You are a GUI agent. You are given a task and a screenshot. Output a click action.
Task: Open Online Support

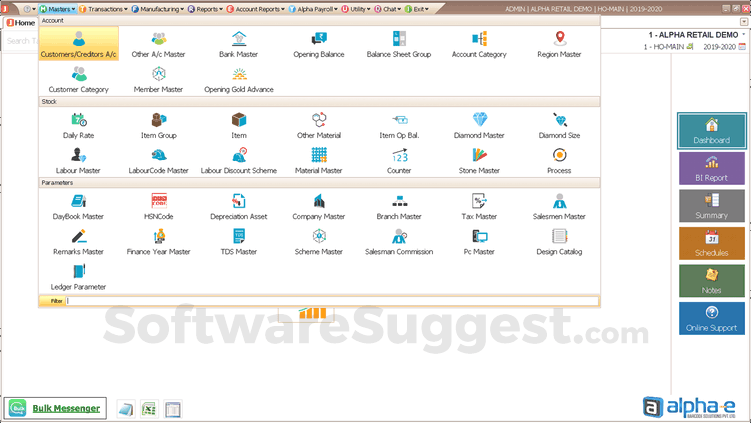pyautogui.click(x=712, y=319)
